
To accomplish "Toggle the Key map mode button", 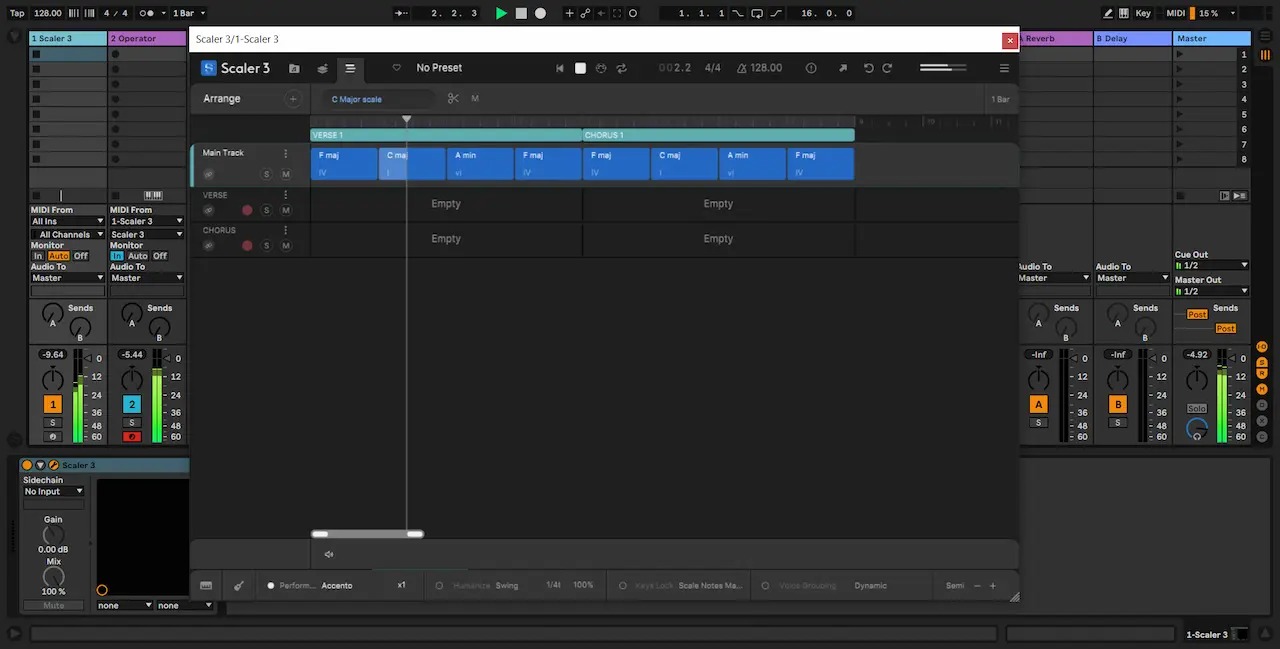I will pyautogui.click(x=1143, y=13).
